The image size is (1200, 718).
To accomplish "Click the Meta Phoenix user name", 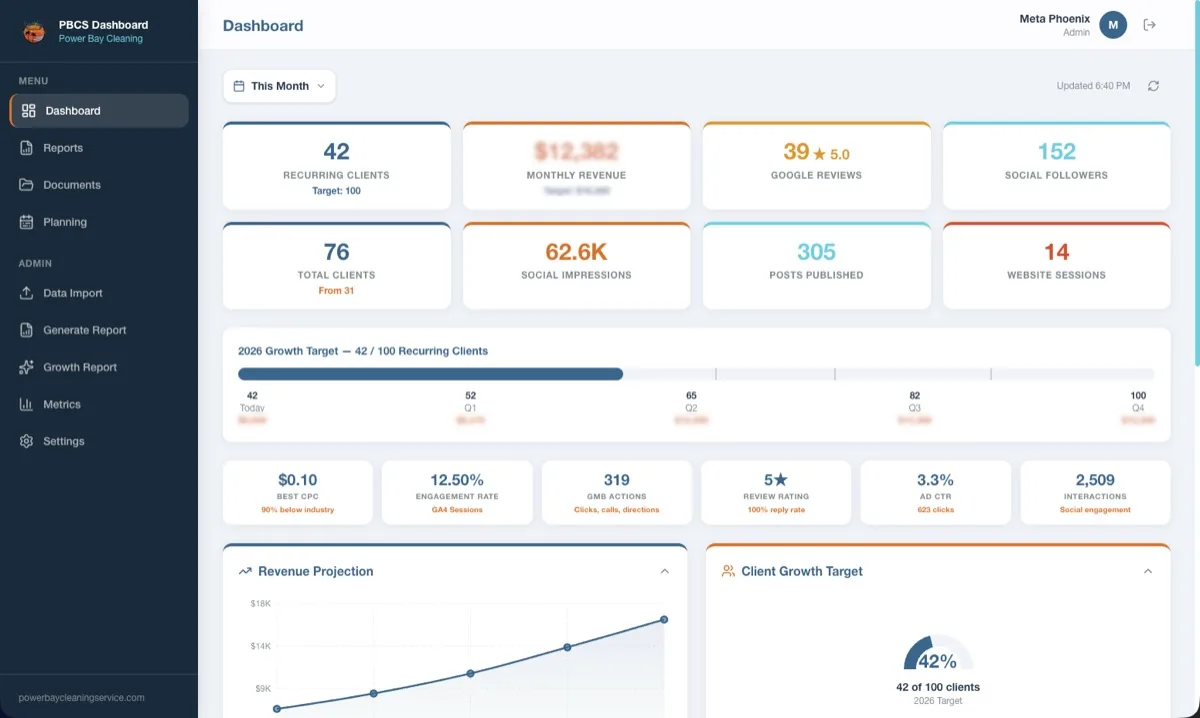I will tap(1054, 19).
